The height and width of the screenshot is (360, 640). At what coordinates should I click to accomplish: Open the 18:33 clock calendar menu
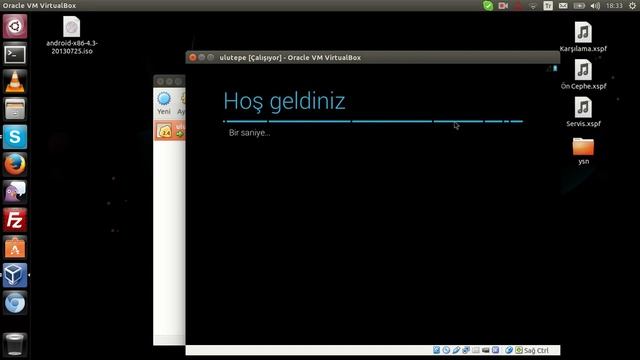pyautogui.click(x=614, y=6)
